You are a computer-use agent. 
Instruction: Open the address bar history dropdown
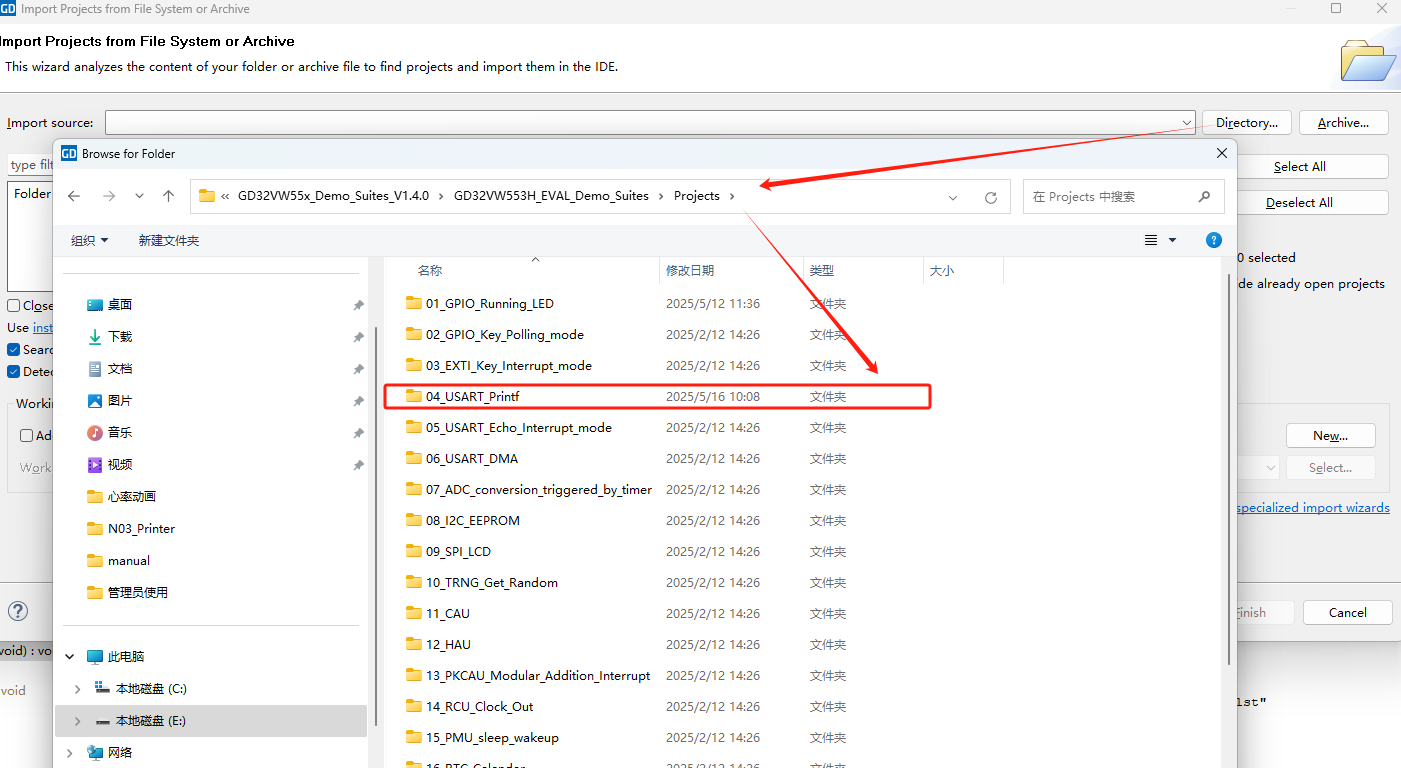(953, 197)
